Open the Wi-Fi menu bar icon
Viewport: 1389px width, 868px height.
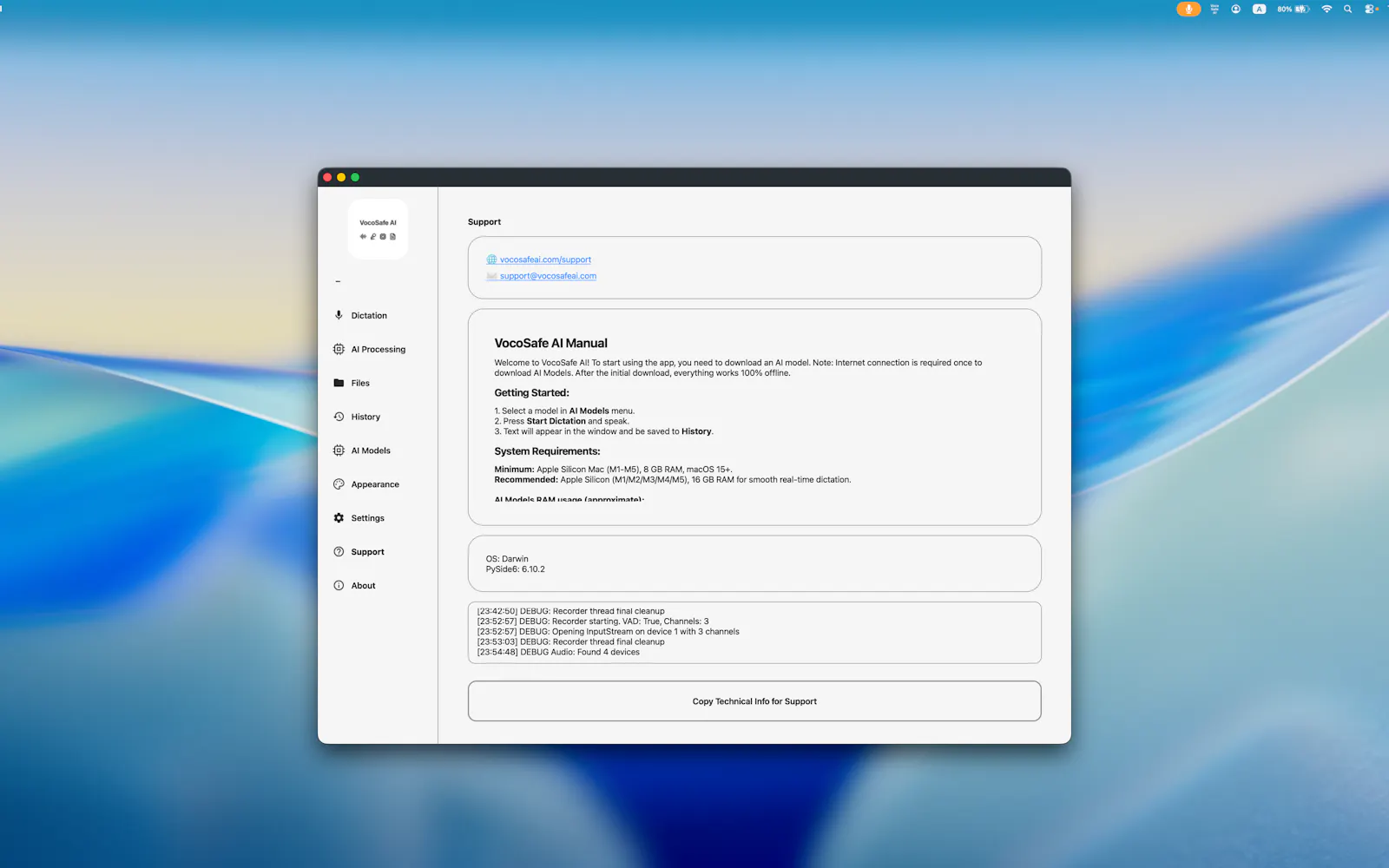click(x=1326, y=9)
